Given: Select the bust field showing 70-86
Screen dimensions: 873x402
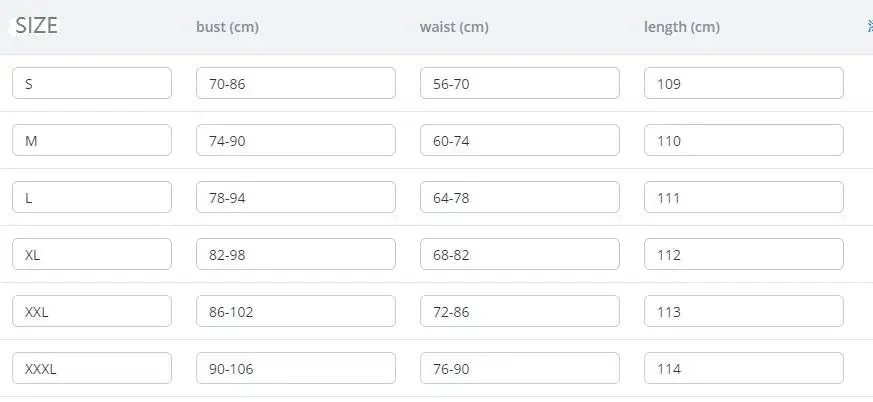Looking at the screenshot, I should 295,84.
